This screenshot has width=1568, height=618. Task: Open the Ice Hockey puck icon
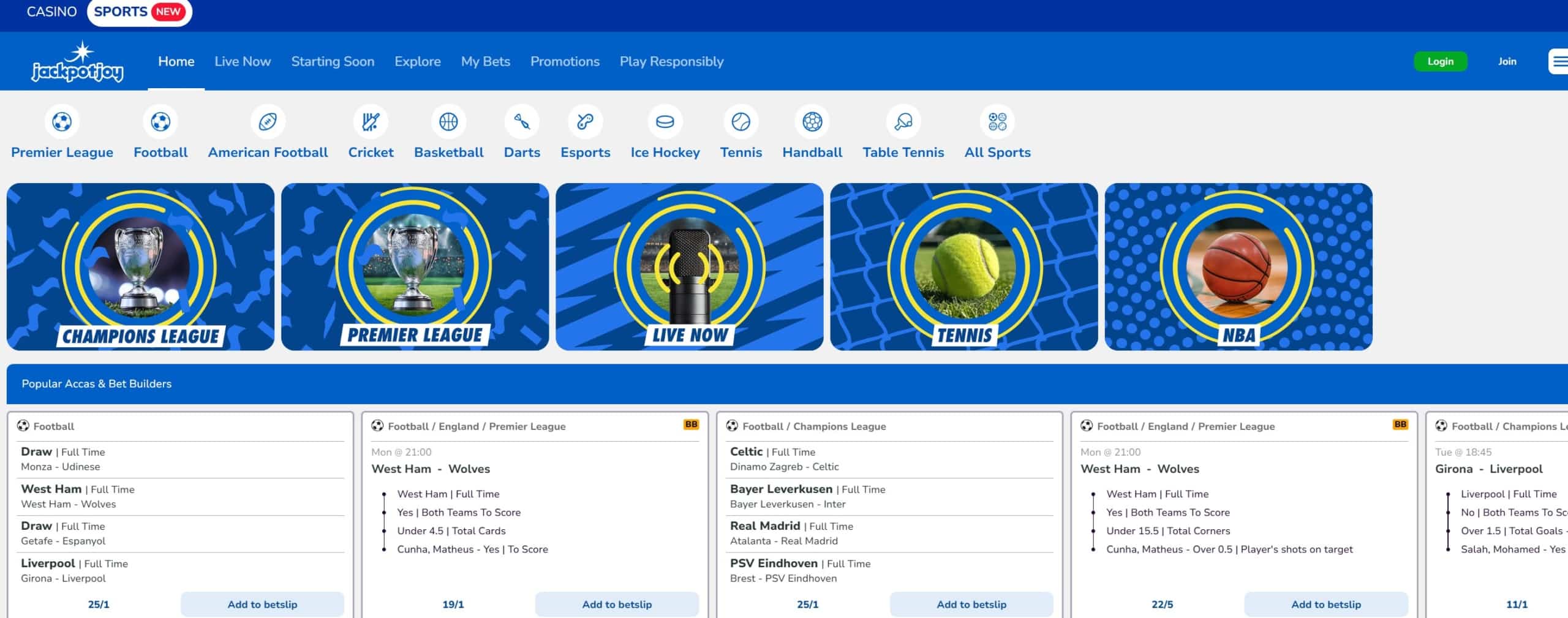(x=665, y=121)
